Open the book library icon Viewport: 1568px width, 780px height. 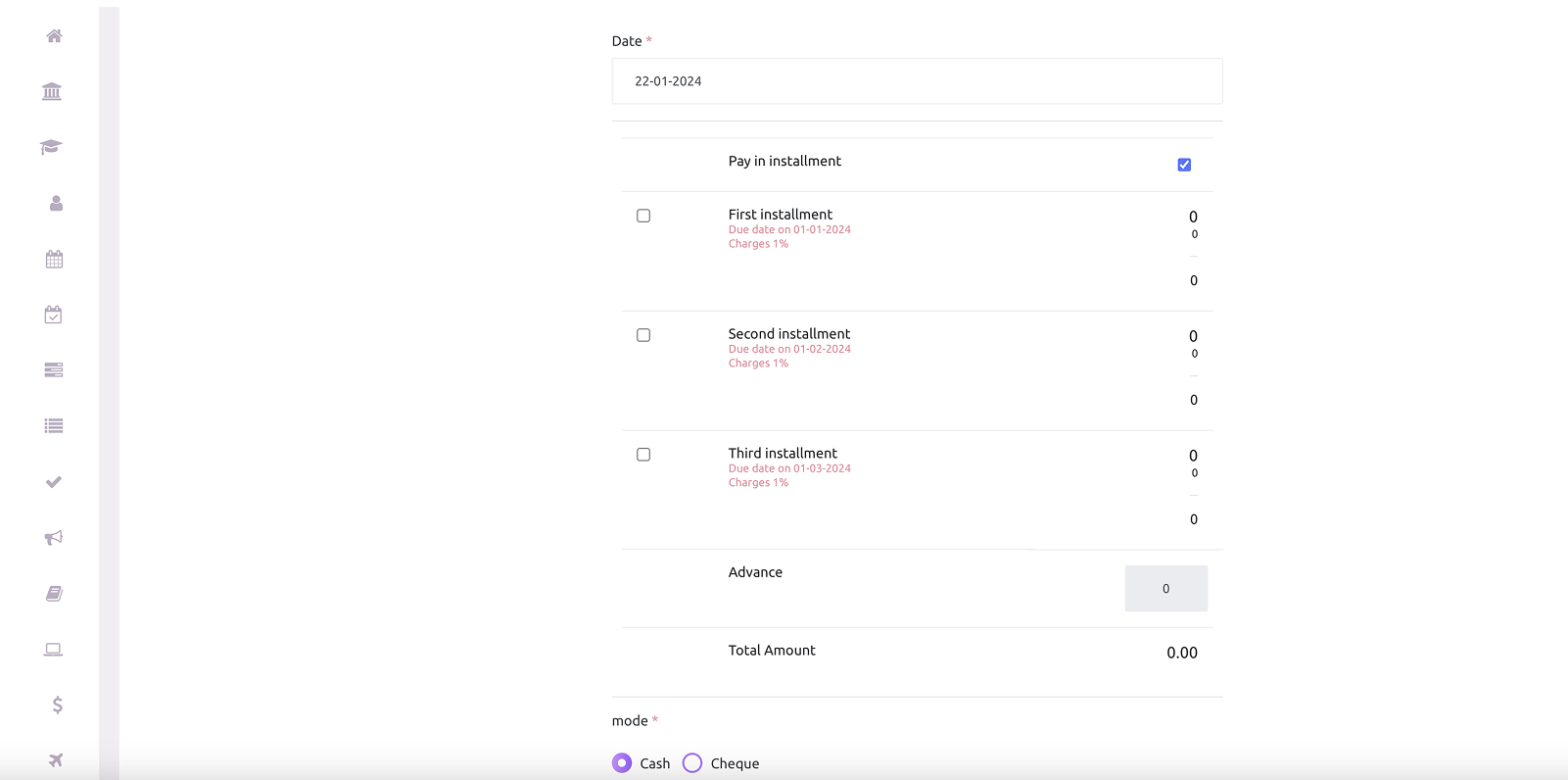pyautogui.click(x=54, y=594)
